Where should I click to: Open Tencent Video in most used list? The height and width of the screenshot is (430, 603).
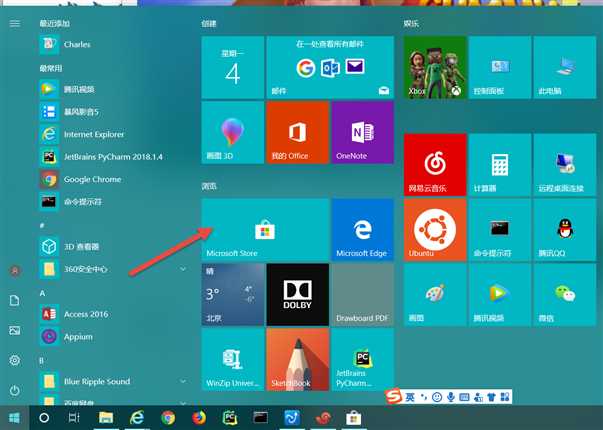click(113, 89)
